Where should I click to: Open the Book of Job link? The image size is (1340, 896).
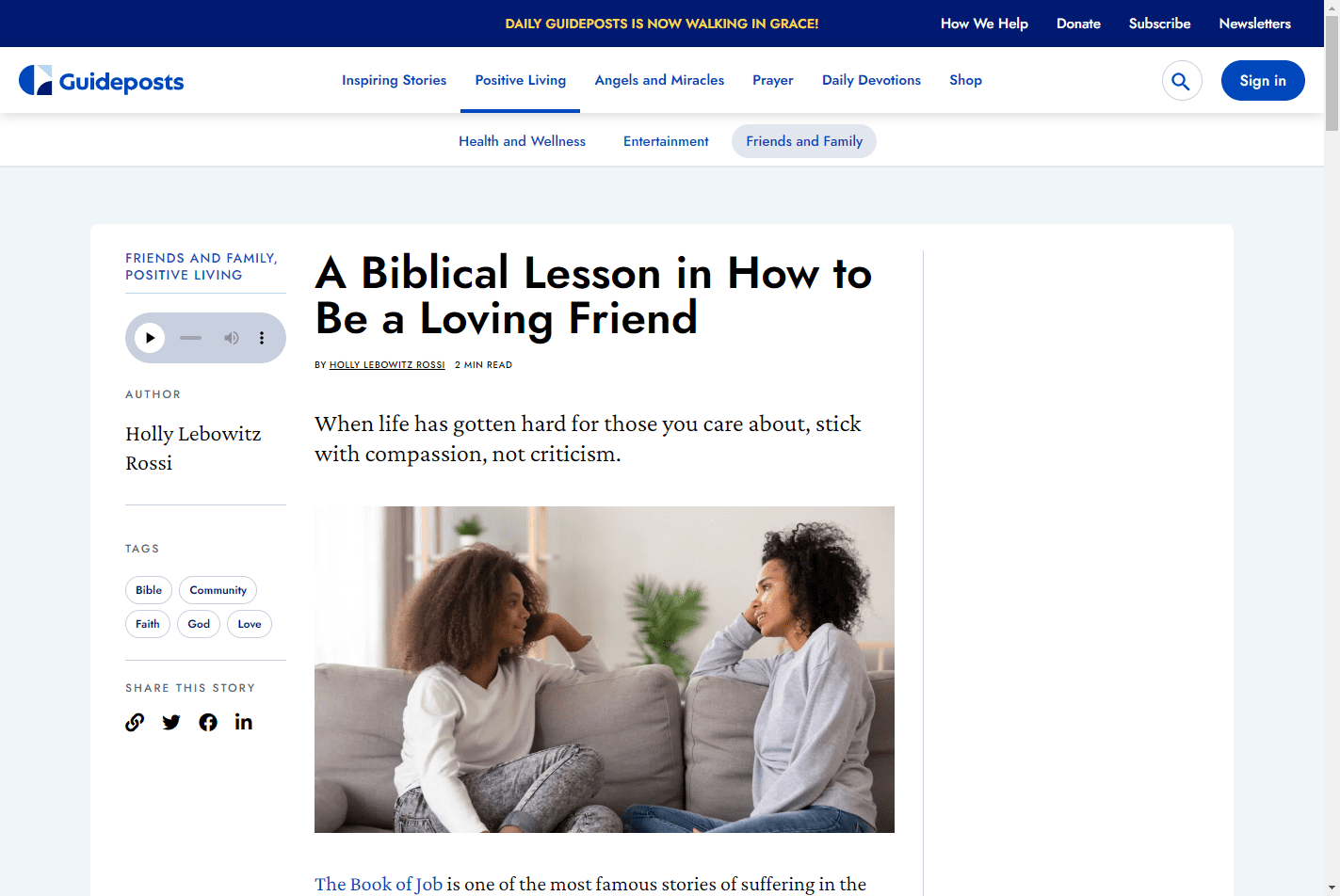379,884
